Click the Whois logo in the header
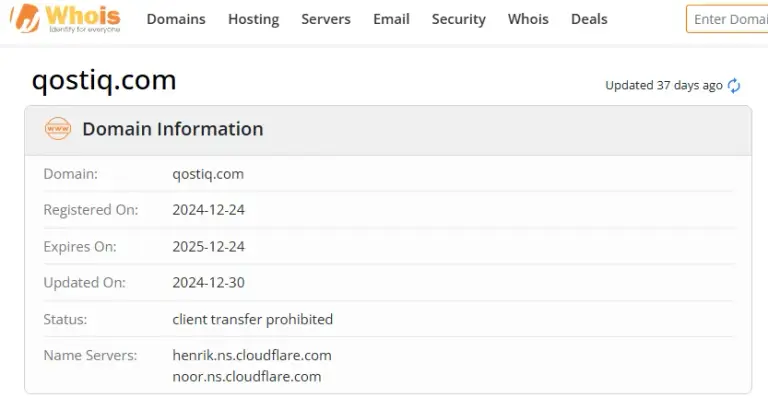This screenshot has width=768, height=398. [x=65, y=18]
